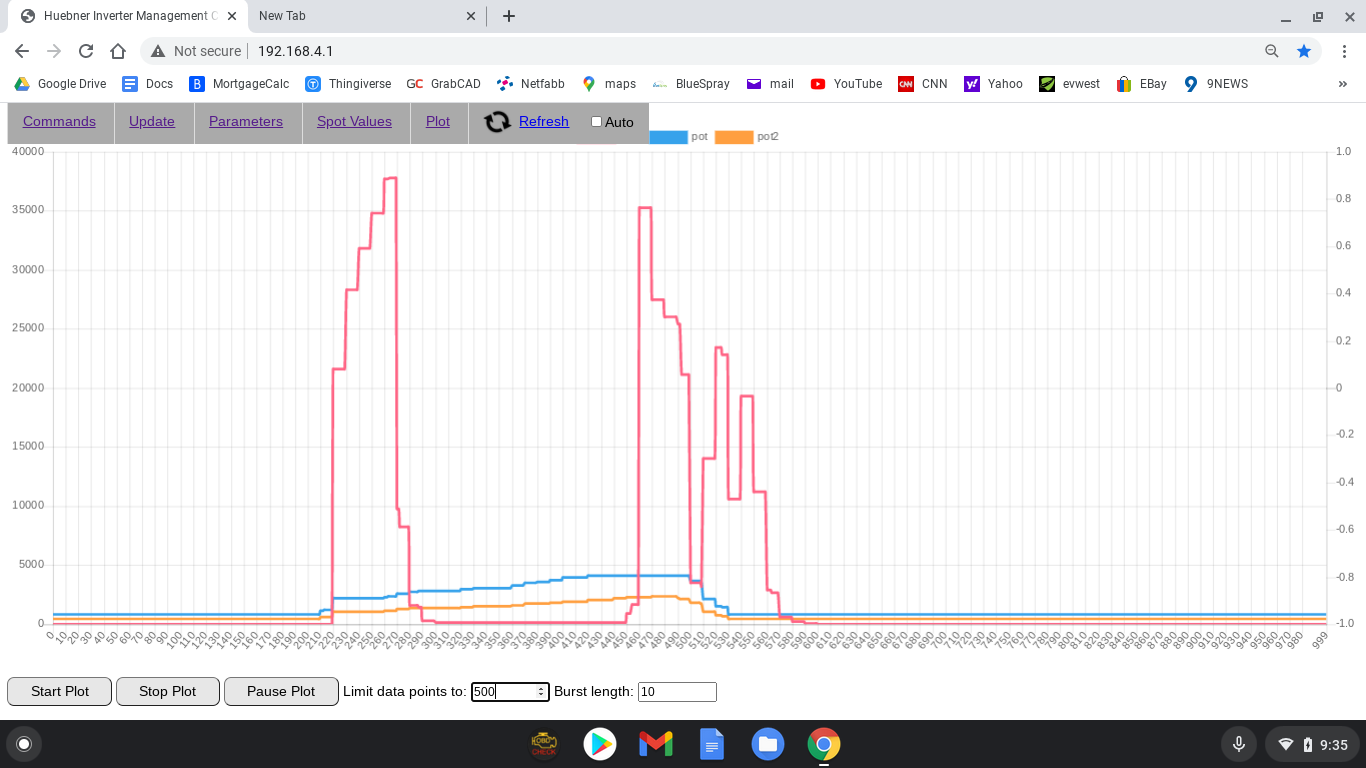Bookmark this page using star icon
1366x768 pixels.
1303,51
